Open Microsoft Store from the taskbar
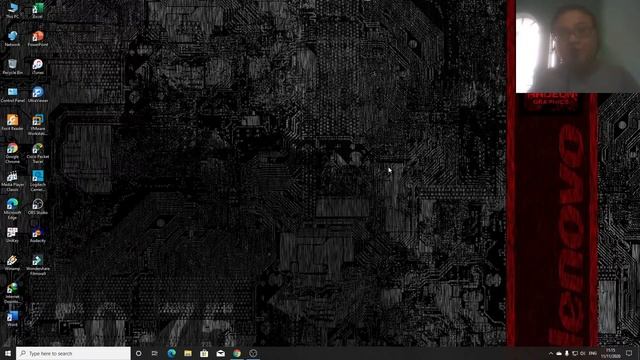640x360 pixels. 204,353
